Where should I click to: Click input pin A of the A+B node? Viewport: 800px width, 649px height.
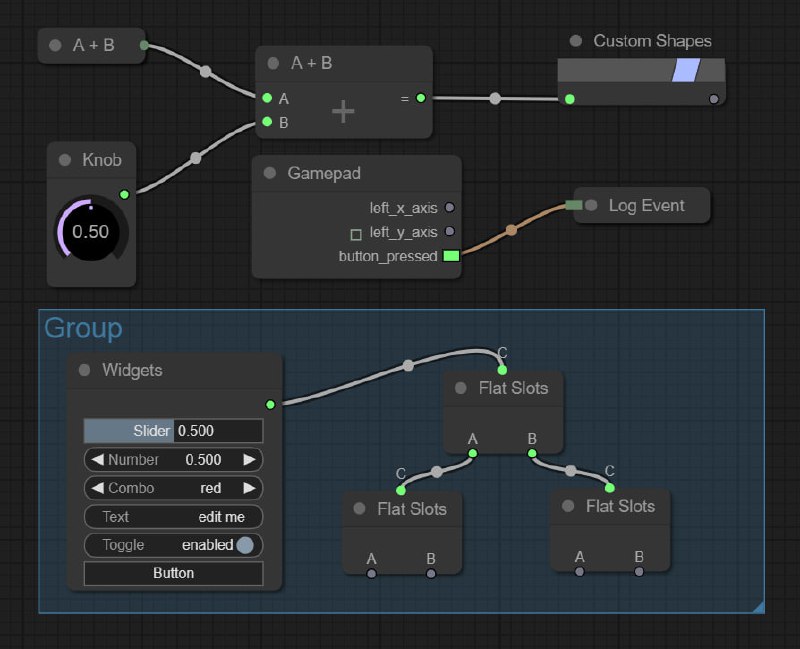[266, 98]
